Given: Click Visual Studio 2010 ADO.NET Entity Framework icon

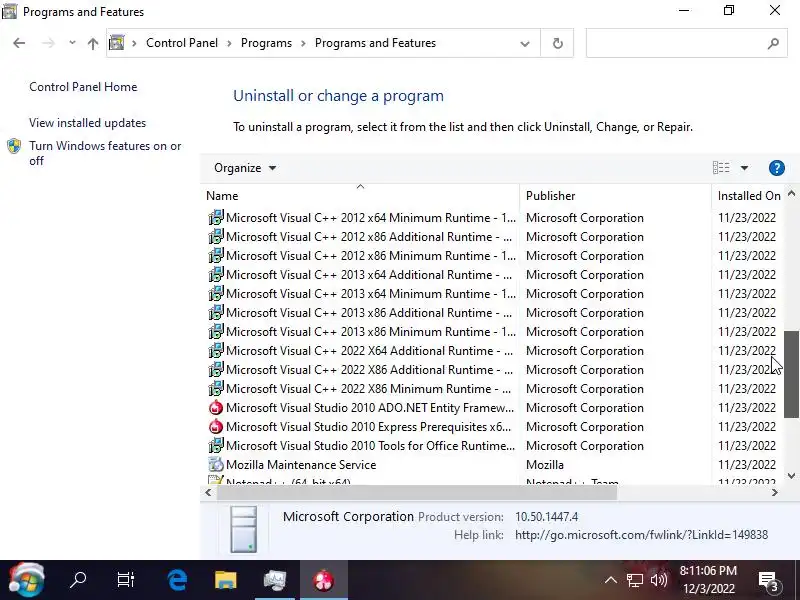Looking at the screenshot, I should pos(216,408).
